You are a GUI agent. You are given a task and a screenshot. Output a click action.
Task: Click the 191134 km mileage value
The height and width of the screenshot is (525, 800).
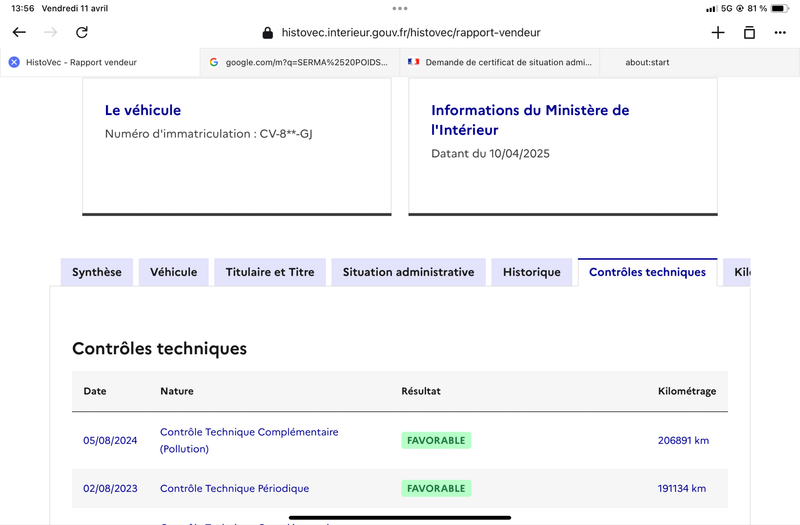[682, 488]
